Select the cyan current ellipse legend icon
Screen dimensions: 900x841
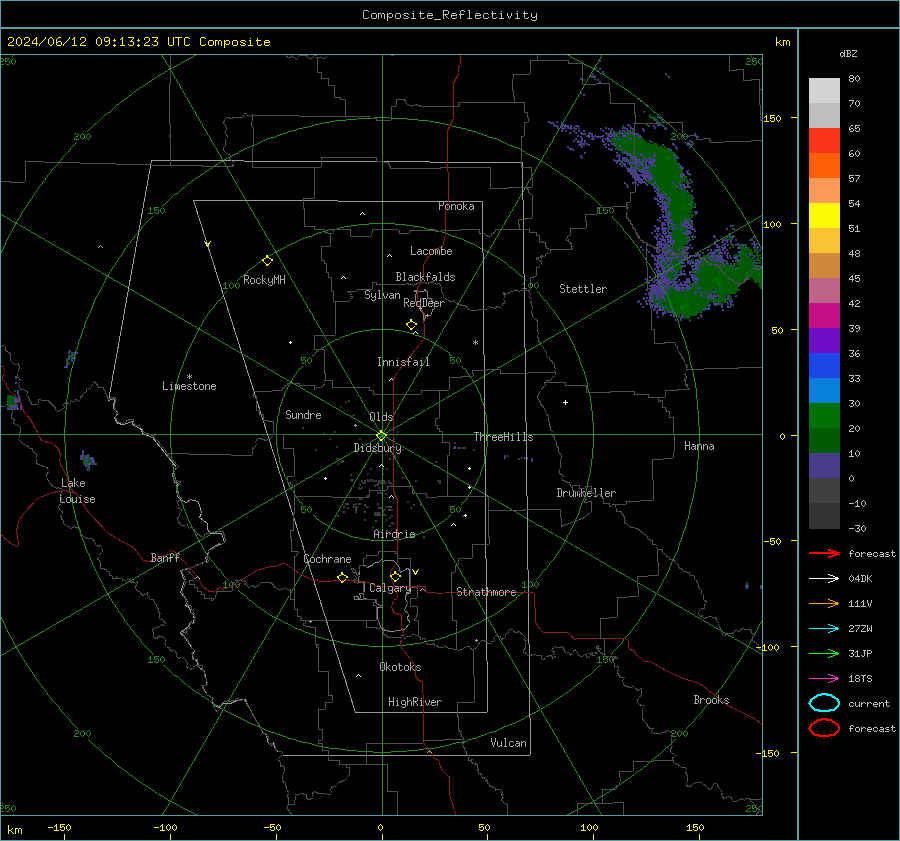(824, 703)
